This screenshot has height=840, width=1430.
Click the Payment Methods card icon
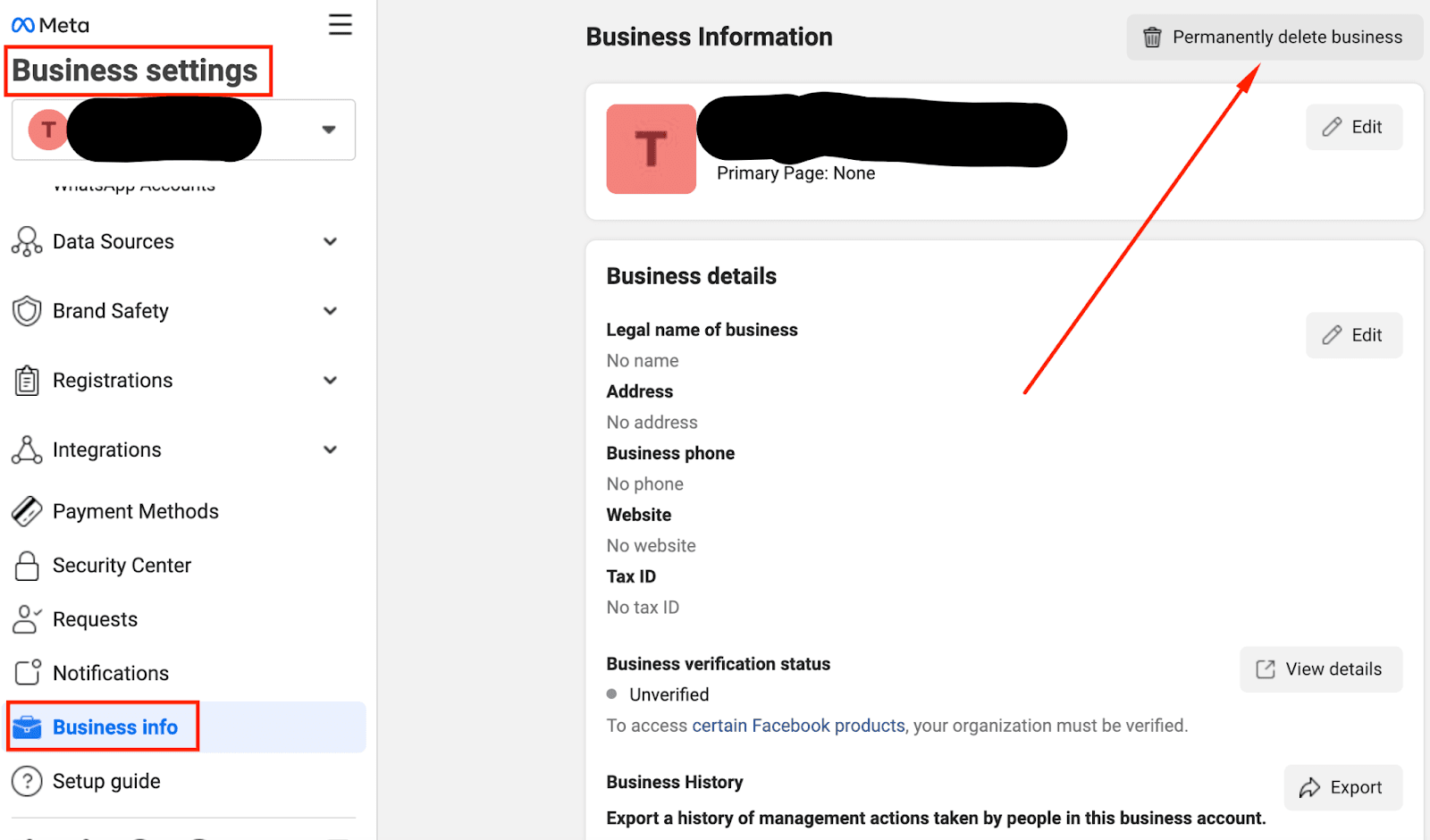(27, 511)
